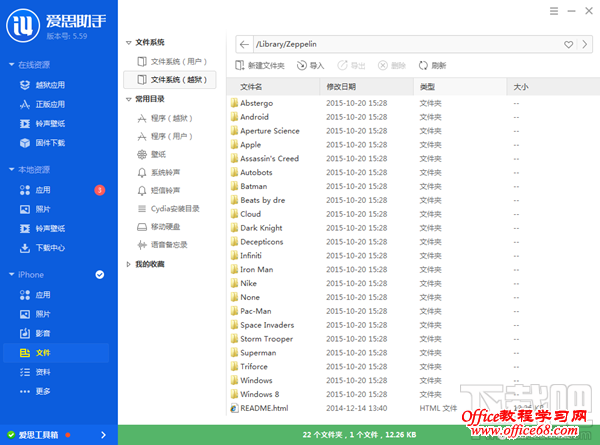The width and height of the screenshot is (600, 445).
Task: Collapse the 本地资源 section
Action: (x=11, y=170)
